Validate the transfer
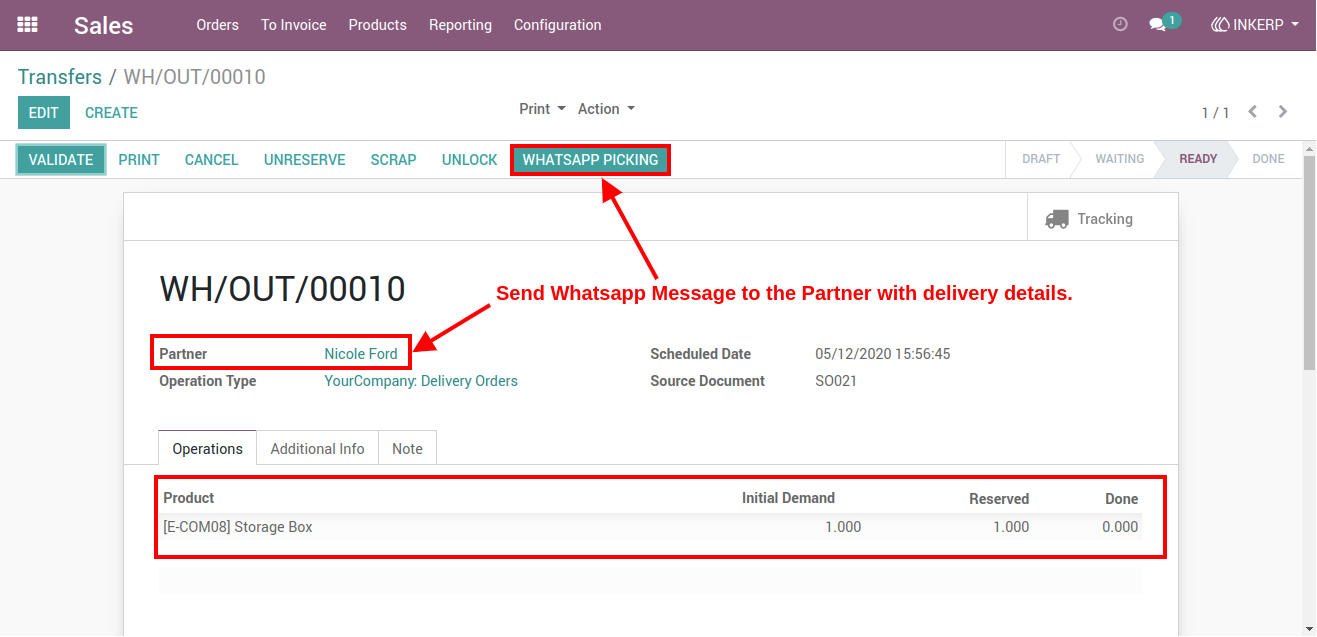Viewport: 1317px width, 637px height. tap(61, 160)
